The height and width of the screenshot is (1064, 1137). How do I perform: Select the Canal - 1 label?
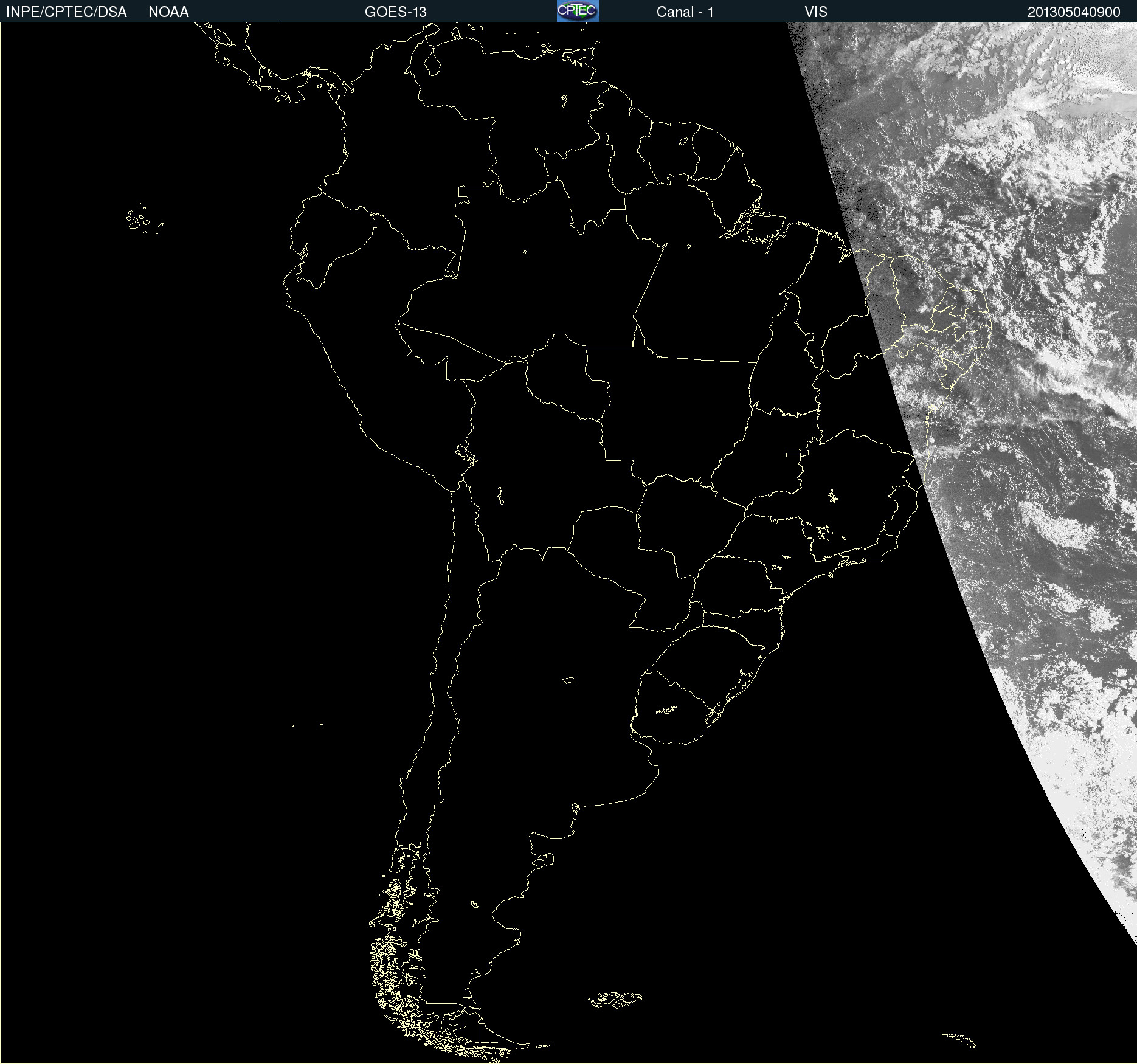(x=685, y=12)
